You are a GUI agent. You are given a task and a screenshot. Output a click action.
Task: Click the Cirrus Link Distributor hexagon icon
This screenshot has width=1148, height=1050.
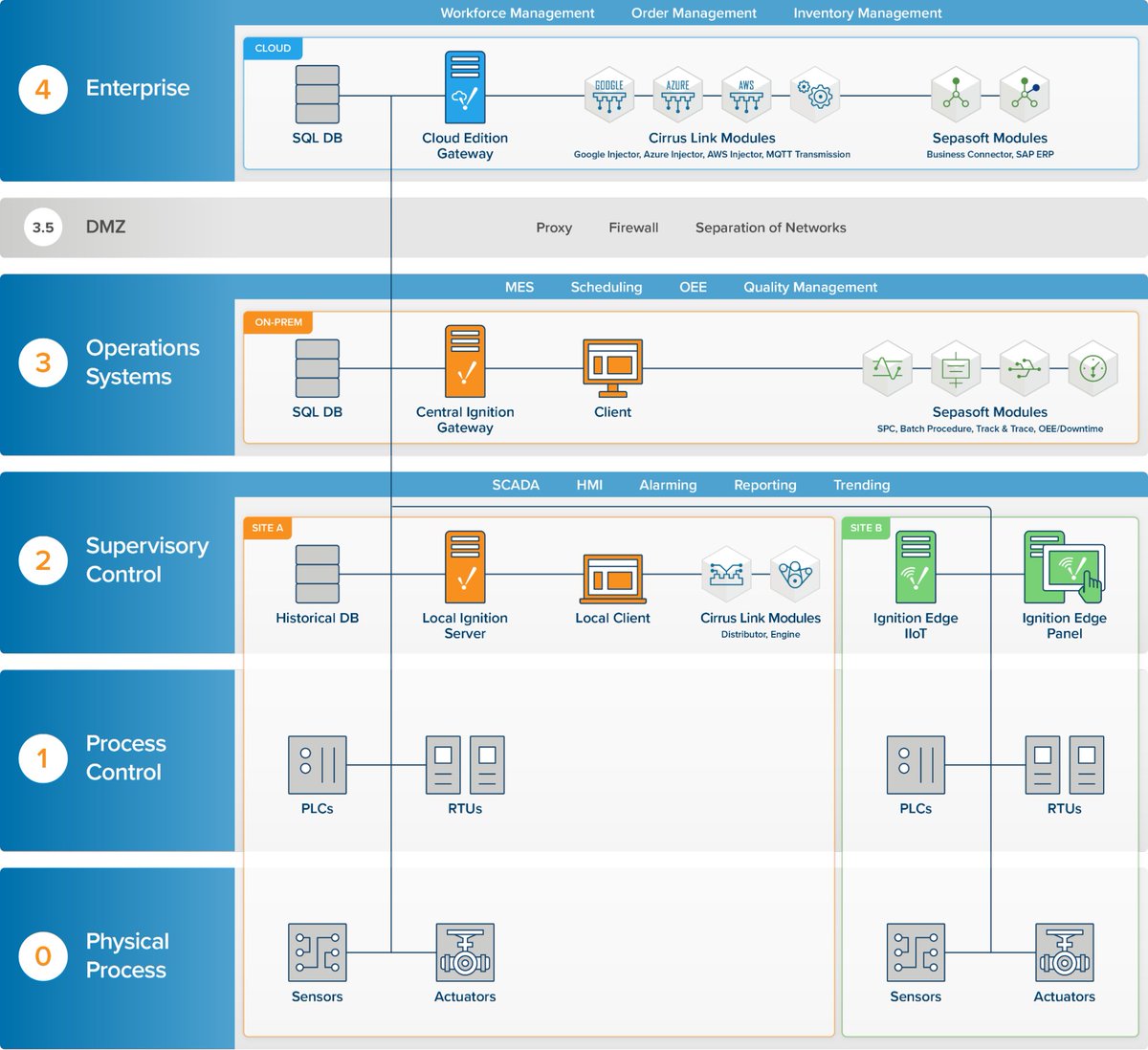pos(727,574)
